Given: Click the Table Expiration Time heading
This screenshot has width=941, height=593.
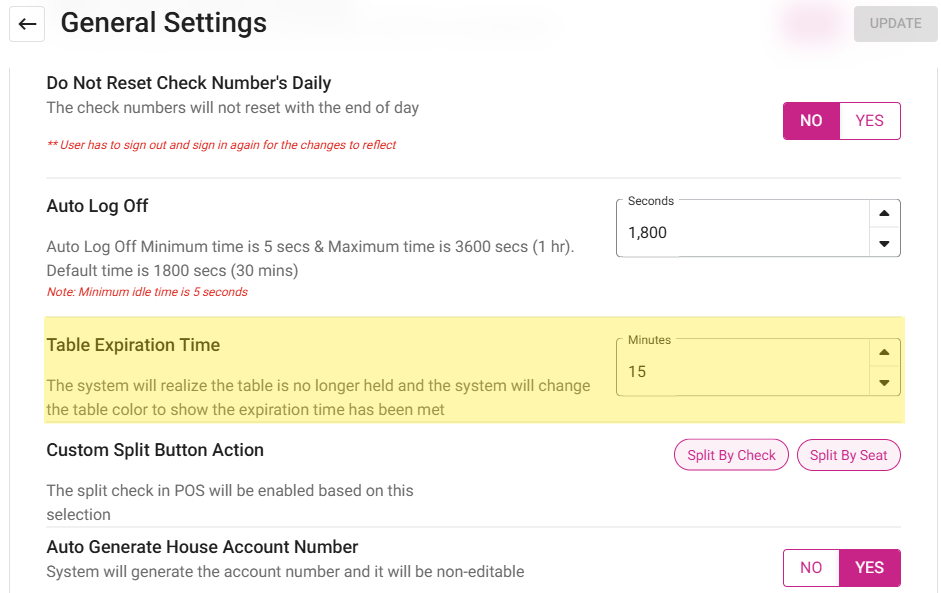Looking at the screenshot, I should tap(133, 345).
